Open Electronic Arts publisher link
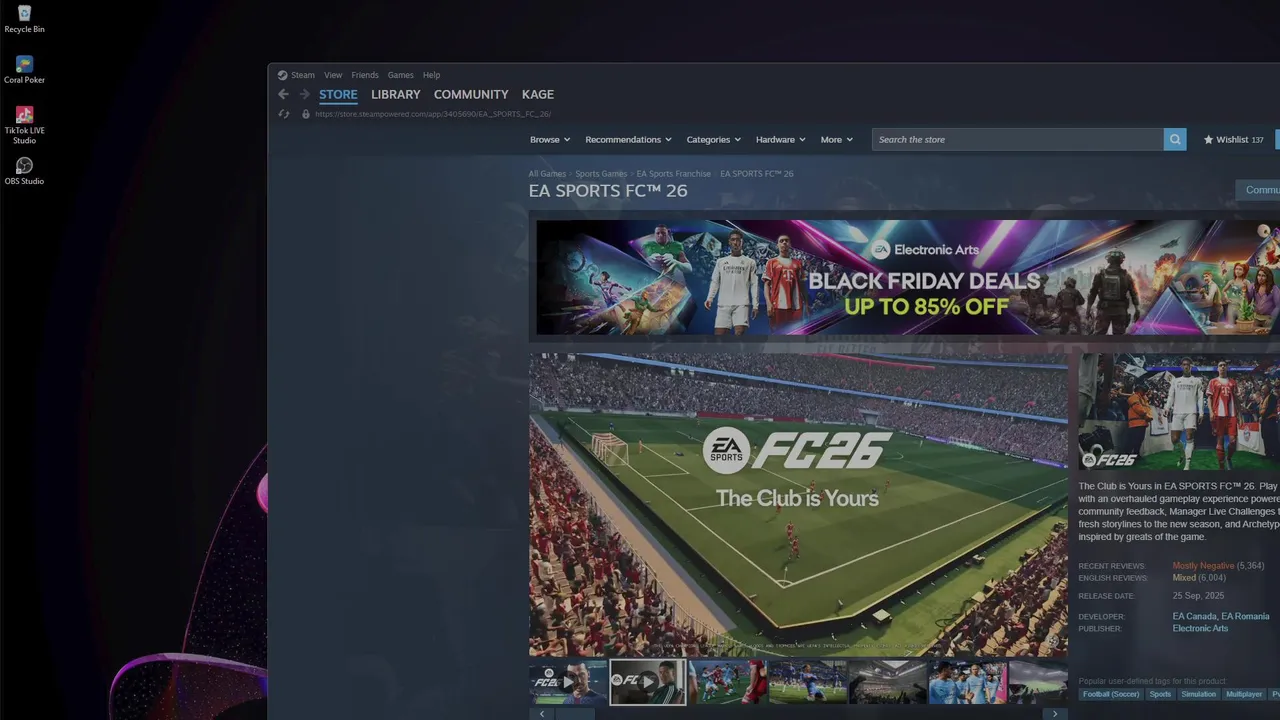The image size is (1280, 720). click(x=1200, y=629)
